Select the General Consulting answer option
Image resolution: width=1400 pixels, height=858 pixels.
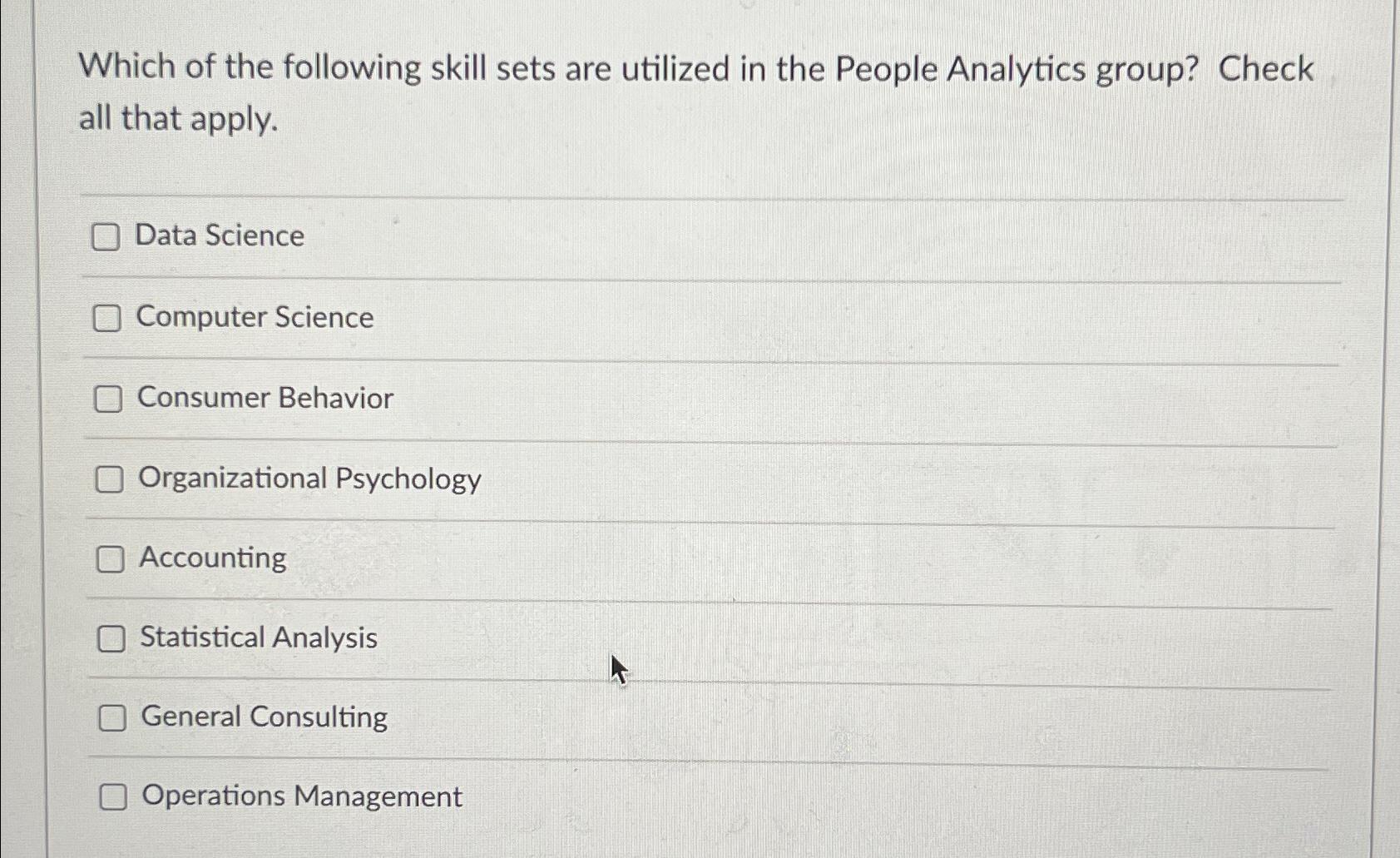[x=262, y=717]
